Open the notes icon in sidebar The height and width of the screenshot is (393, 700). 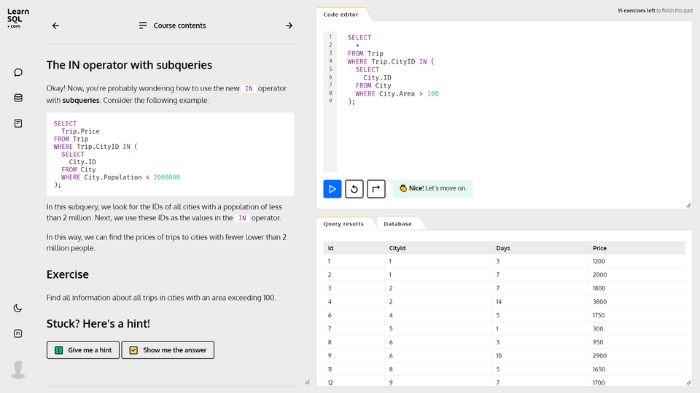(18, 123)
